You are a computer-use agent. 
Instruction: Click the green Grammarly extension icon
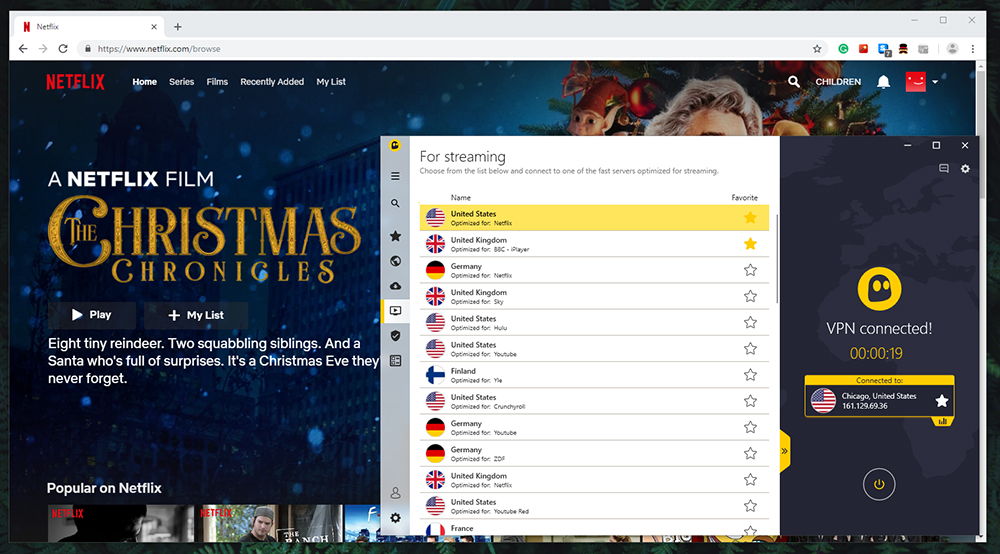click(843, 48)
